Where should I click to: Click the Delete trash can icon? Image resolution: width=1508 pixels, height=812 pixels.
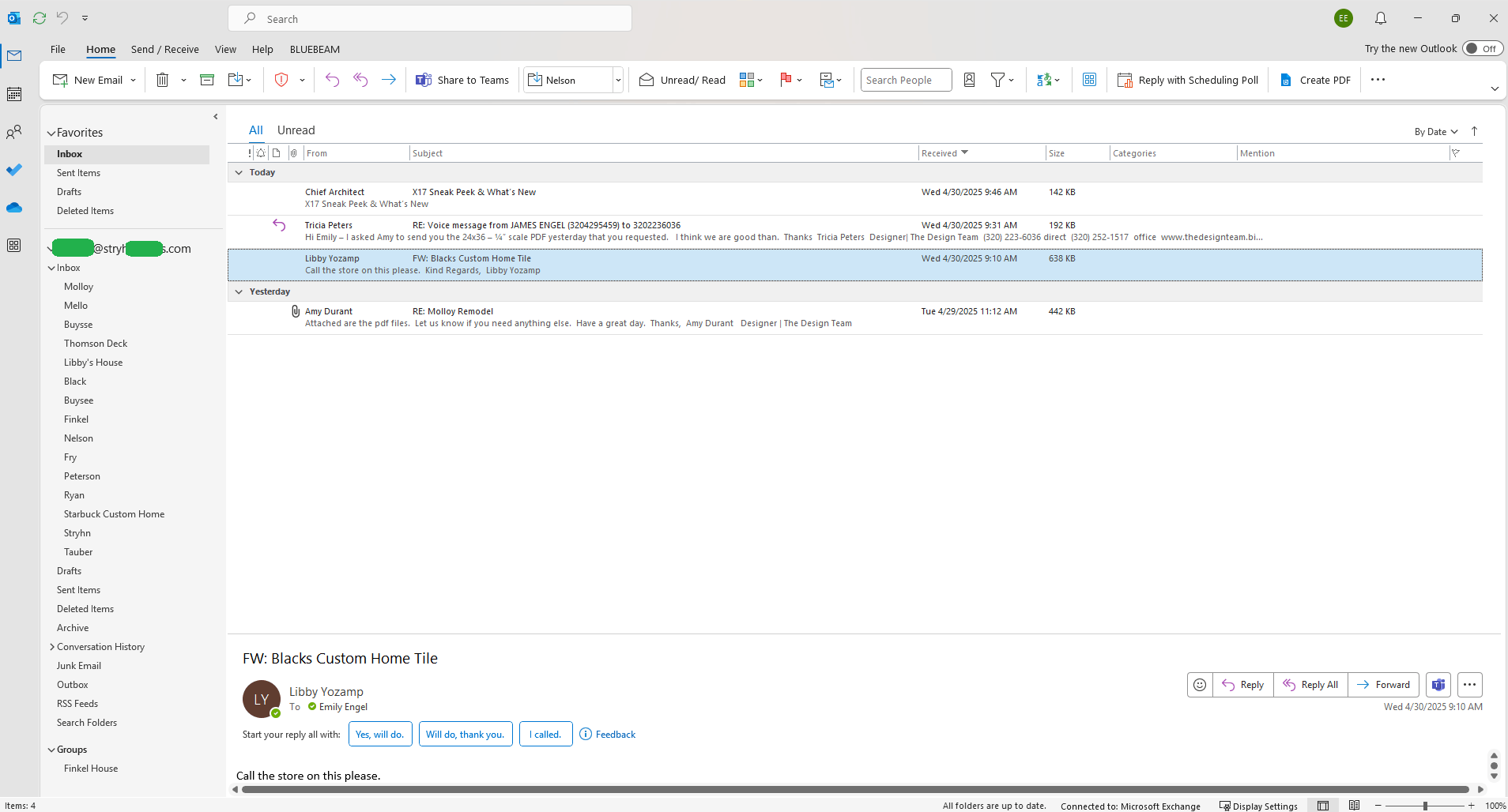[x=162, y=80]
